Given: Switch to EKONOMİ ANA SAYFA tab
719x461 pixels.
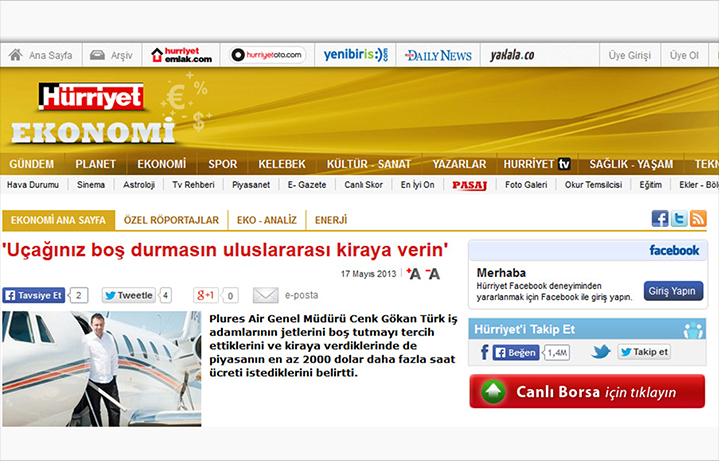Looking at the screenshot, I should pyautogui.click(x=58, y=220).
